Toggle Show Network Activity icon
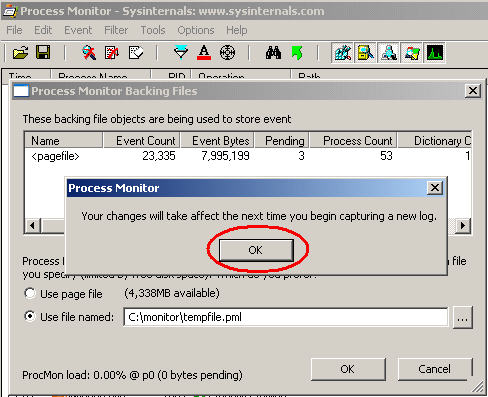This screenshot has height=397, width=488. tap(388, 53)
